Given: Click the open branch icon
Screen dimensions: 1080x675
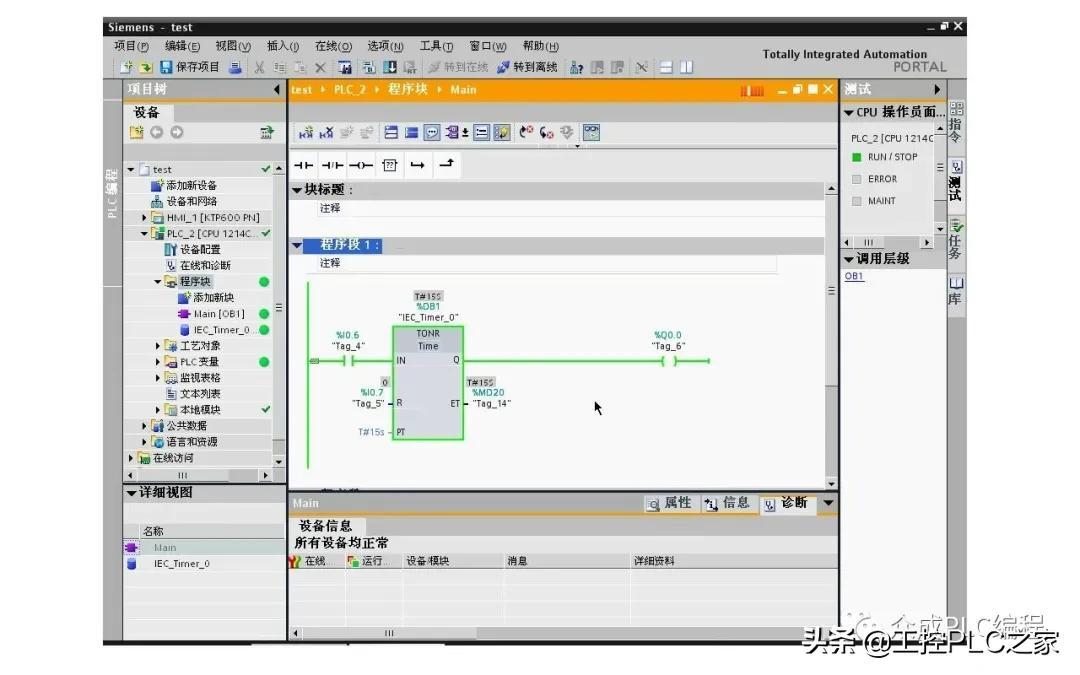Looking at the screenshot, I should 418,165.
